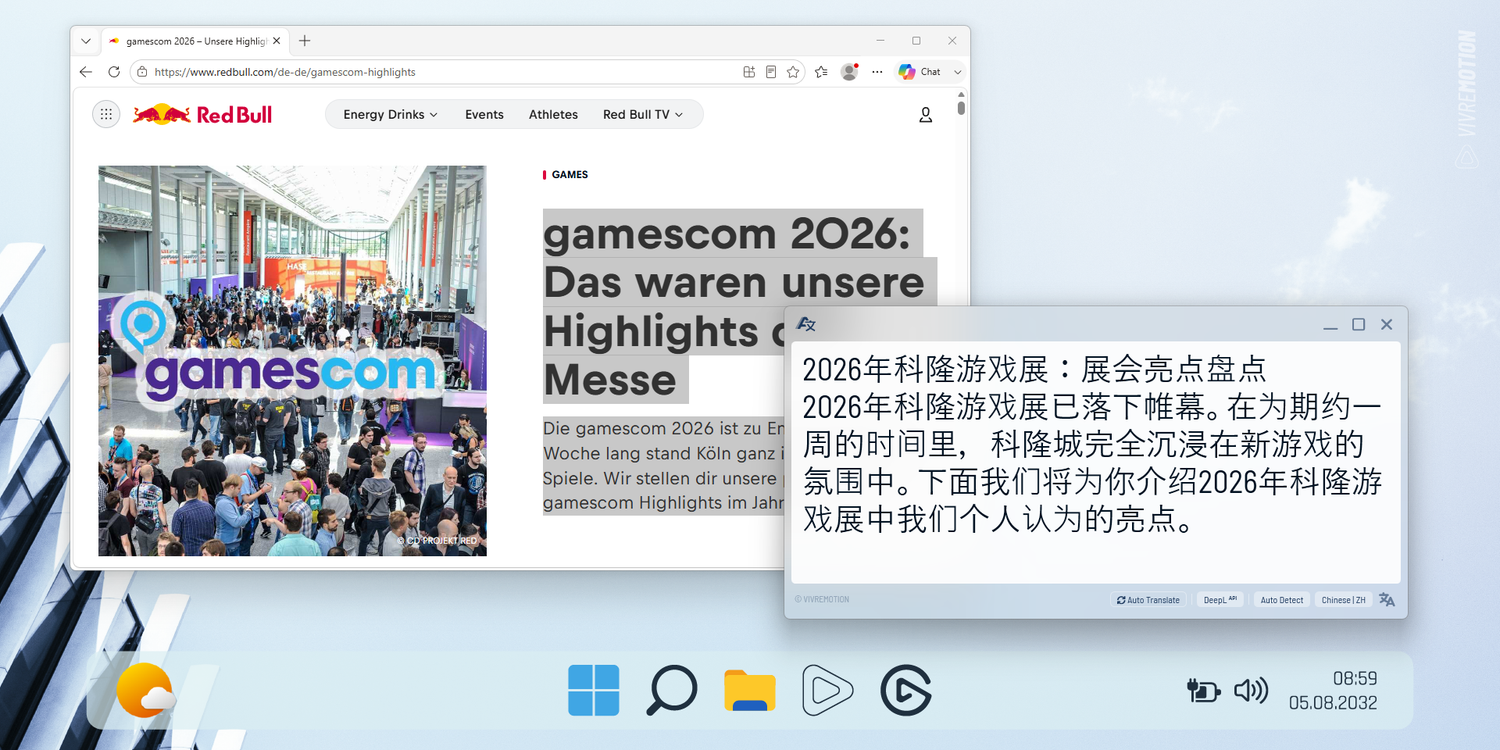This screenshot has width=1500, height=750.
Task: Minimize the browser window
Action: tap(880, 41)
